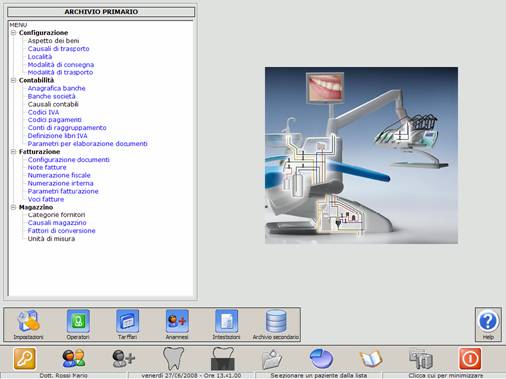The width and height of the screenshot is (506, 379).
Task: Click the Magazzino heading
Action: [36, 207]
